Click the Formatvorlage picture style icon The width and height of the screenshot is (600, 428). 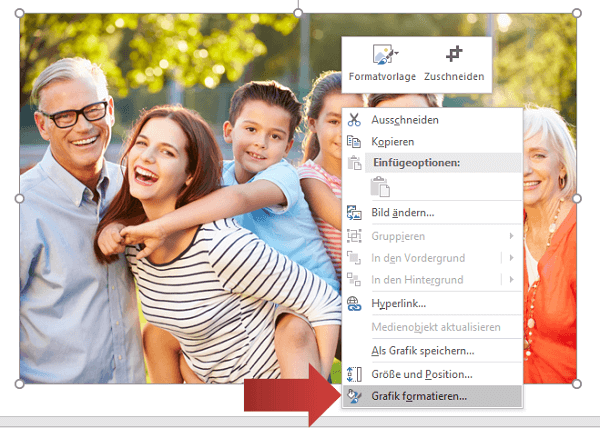pos(383,54)
